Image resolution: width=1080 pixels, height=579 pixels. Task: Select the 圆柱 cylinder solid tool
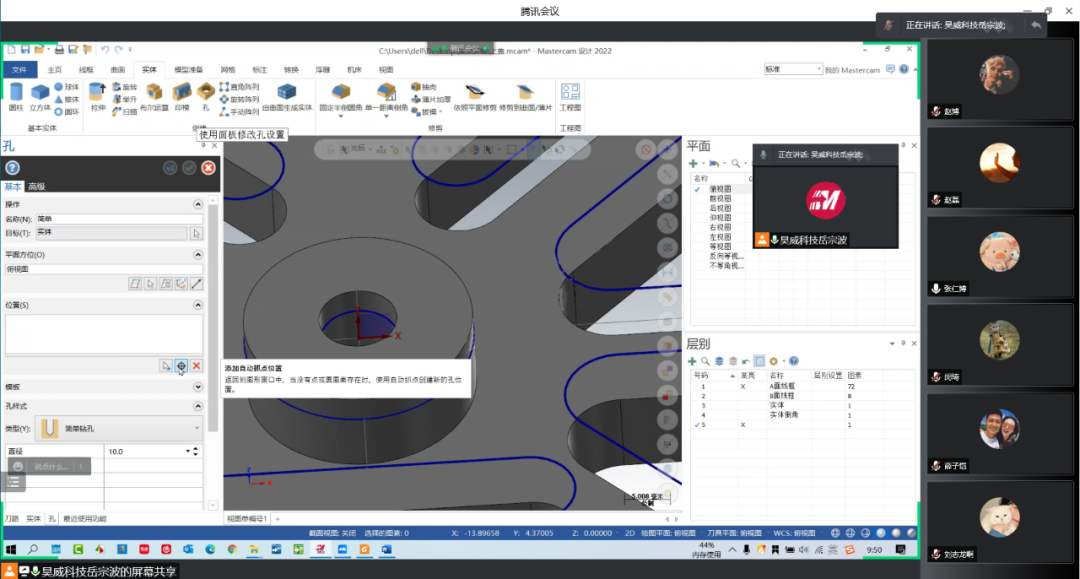pyautogui.click(x=16, y=97)
